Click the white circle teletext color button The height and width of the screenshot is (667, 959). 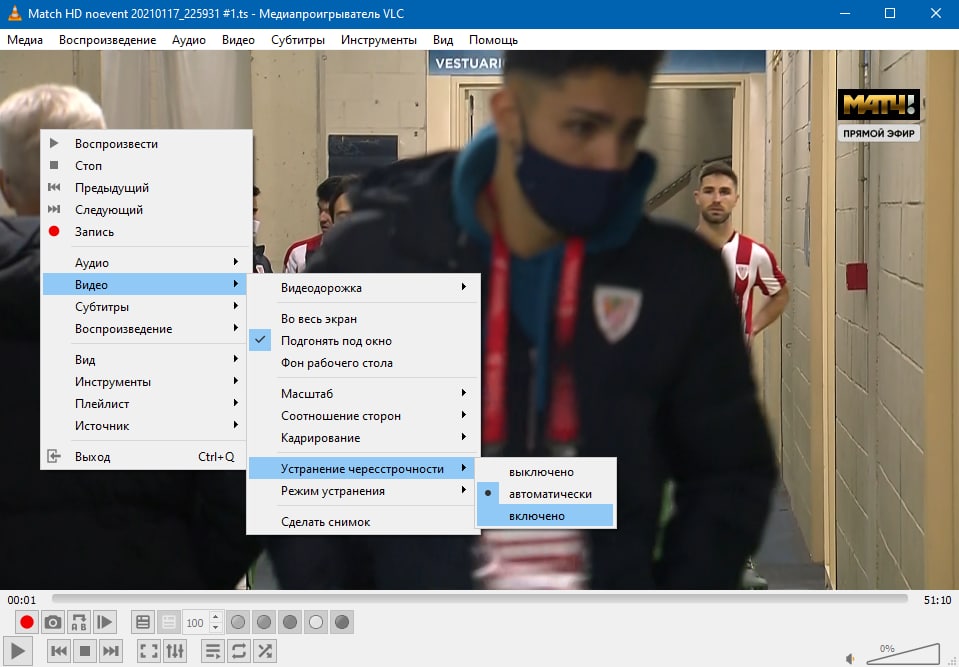[x=316, y=622]
